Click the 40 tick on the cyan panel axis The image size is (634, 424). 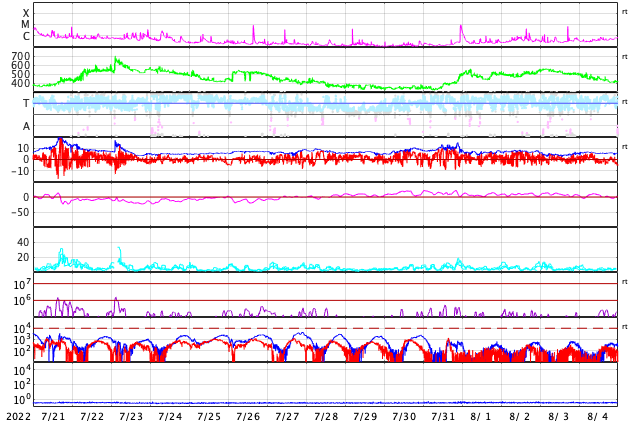point(22,242)
